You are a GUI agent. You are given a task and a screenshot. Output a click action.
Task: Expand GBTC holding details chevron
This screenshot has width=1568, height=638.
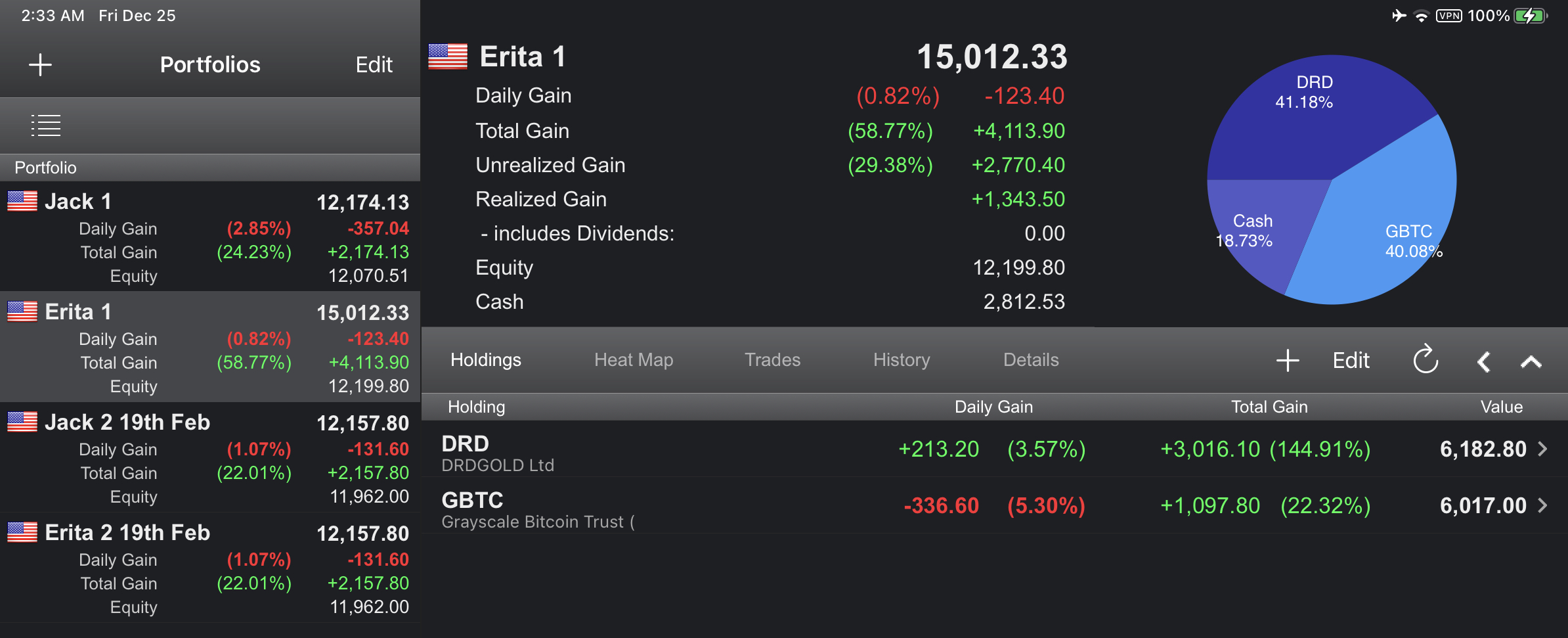pyautogui.click(x=1543, y=505)
